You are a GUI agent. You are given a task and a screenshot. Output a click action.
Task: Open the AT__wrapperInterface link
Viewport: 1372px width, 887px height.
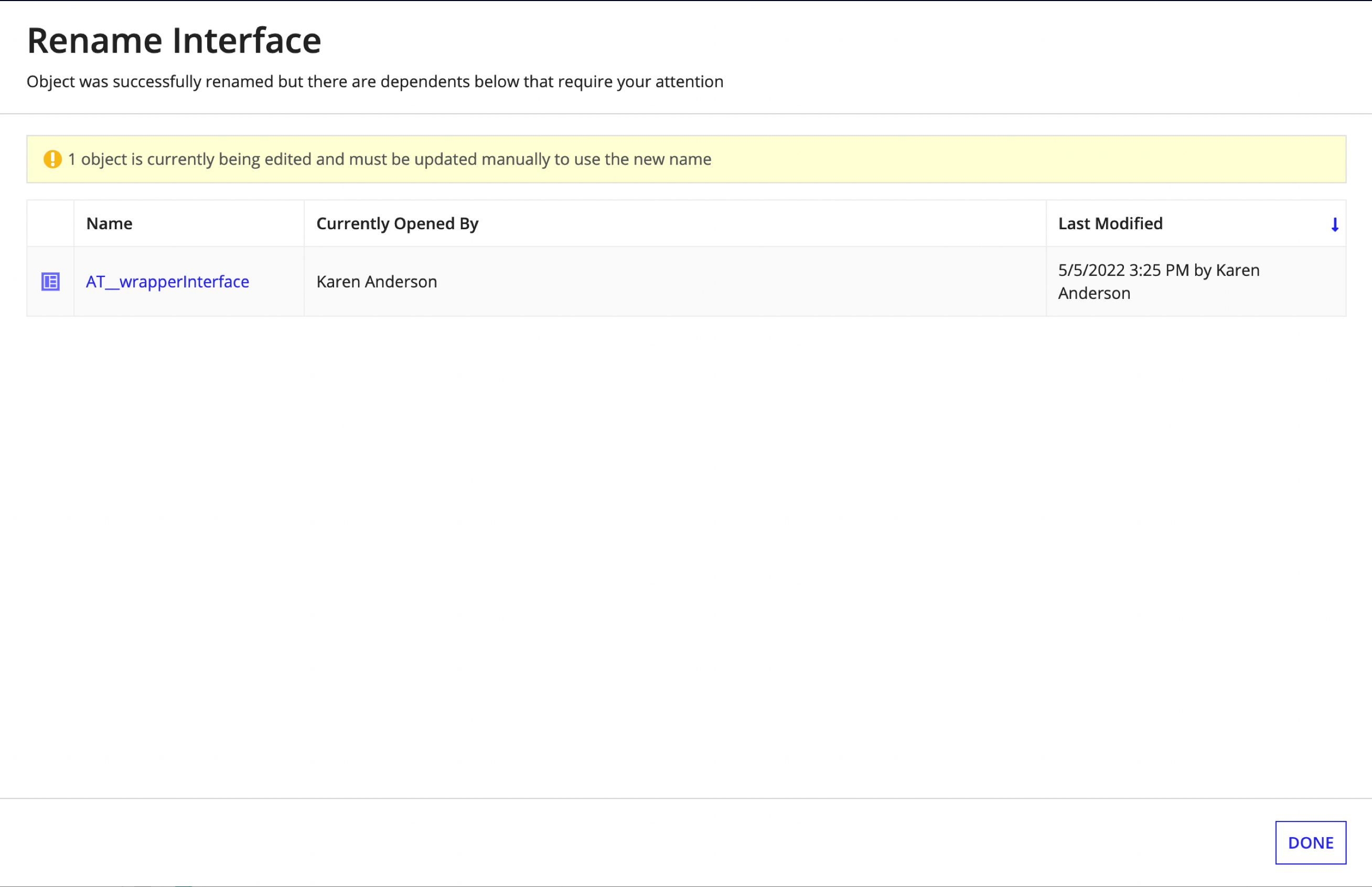[167, 282]
